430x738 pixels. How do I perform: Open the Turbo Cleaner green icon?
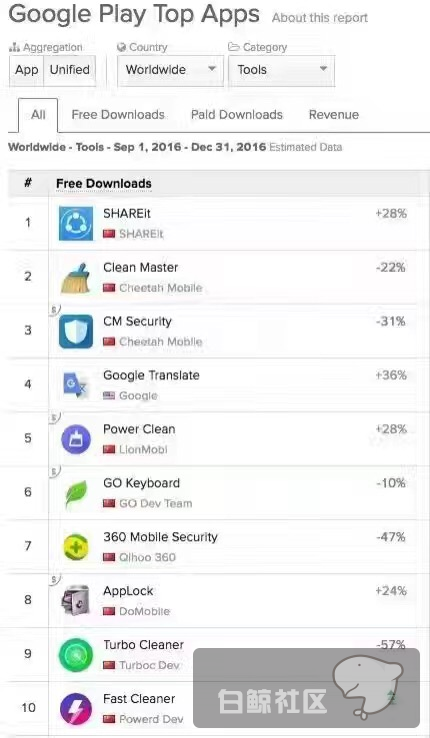[x=76, y=655]
